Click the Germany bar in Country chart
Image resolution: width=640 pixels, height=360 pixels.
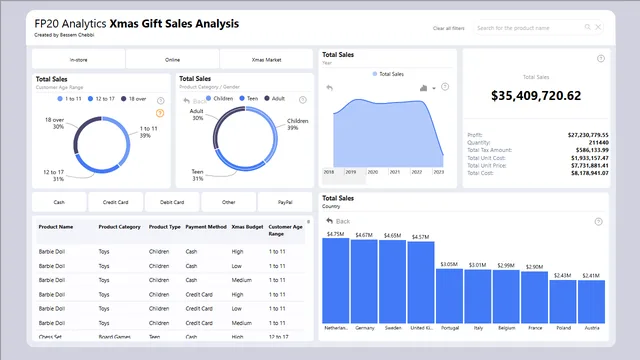(x=364, y=282)
